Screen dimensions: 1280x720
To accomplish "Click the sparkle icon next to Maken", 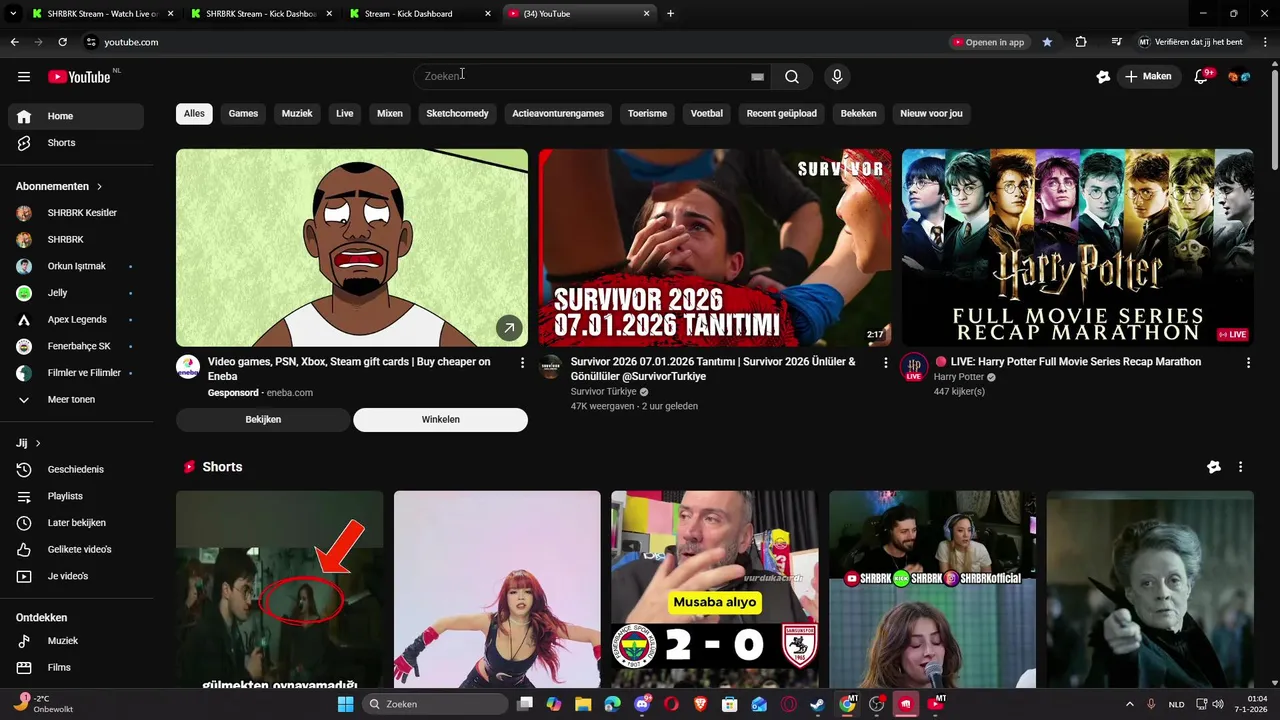I will 1103,77.
